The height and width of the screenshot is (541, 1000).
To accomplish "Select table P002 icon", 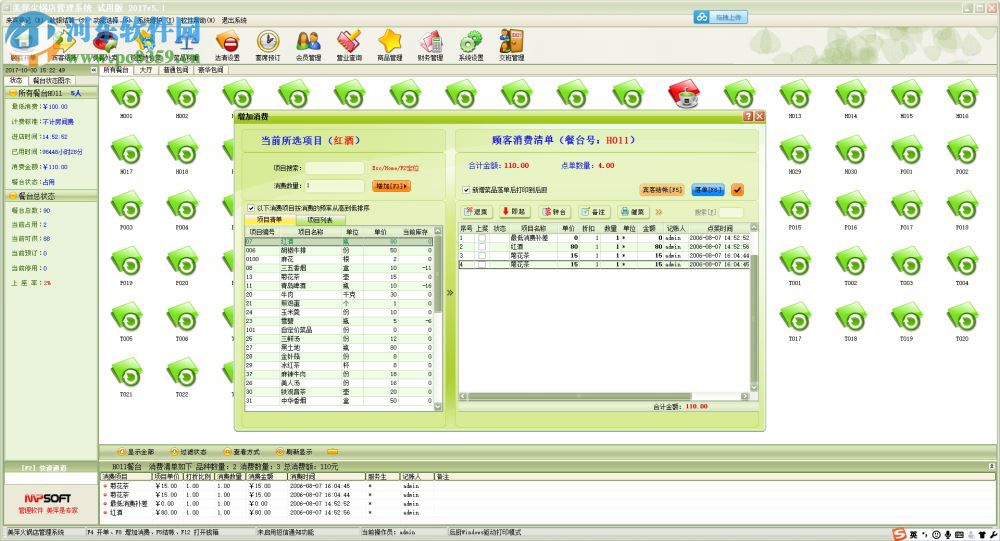I will tap(962, 151).
